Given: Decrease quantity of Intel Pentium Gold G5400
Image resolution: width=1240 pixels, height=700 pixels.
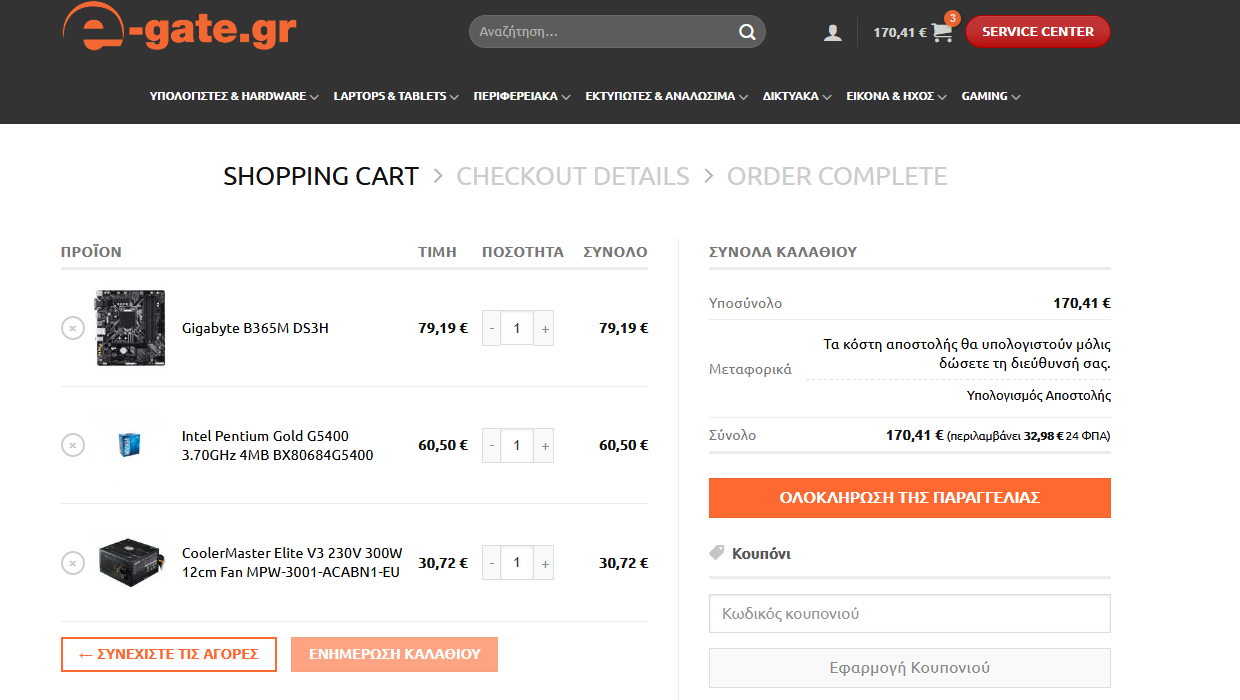Looking at the screenshot, I should pos(492,445).
